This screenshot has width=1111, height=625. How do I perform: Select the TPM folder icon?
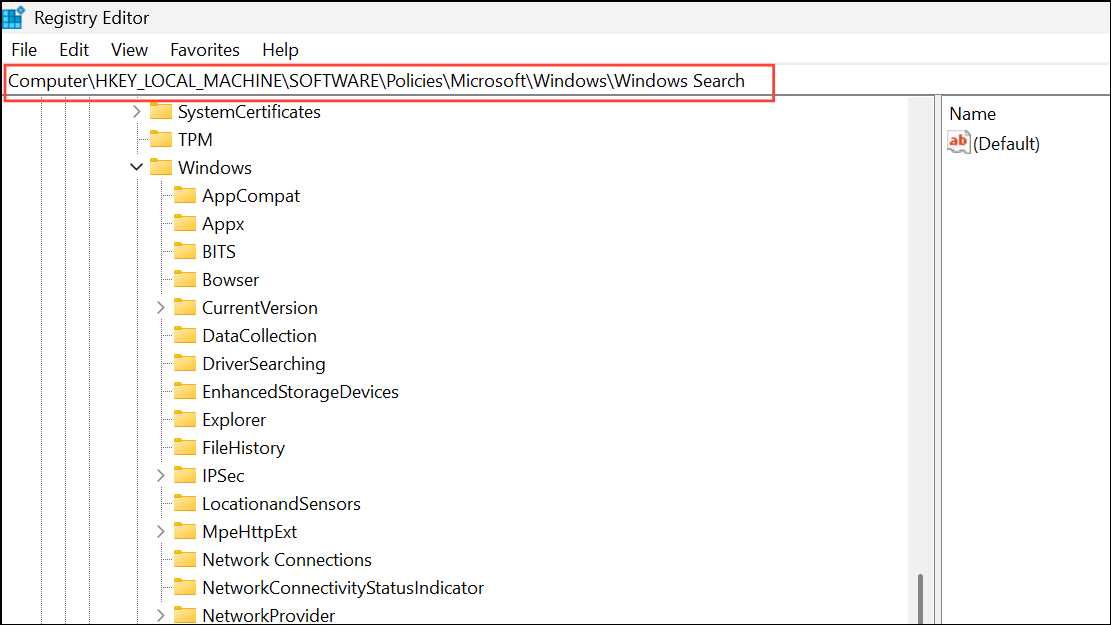[x=161, y=140]
